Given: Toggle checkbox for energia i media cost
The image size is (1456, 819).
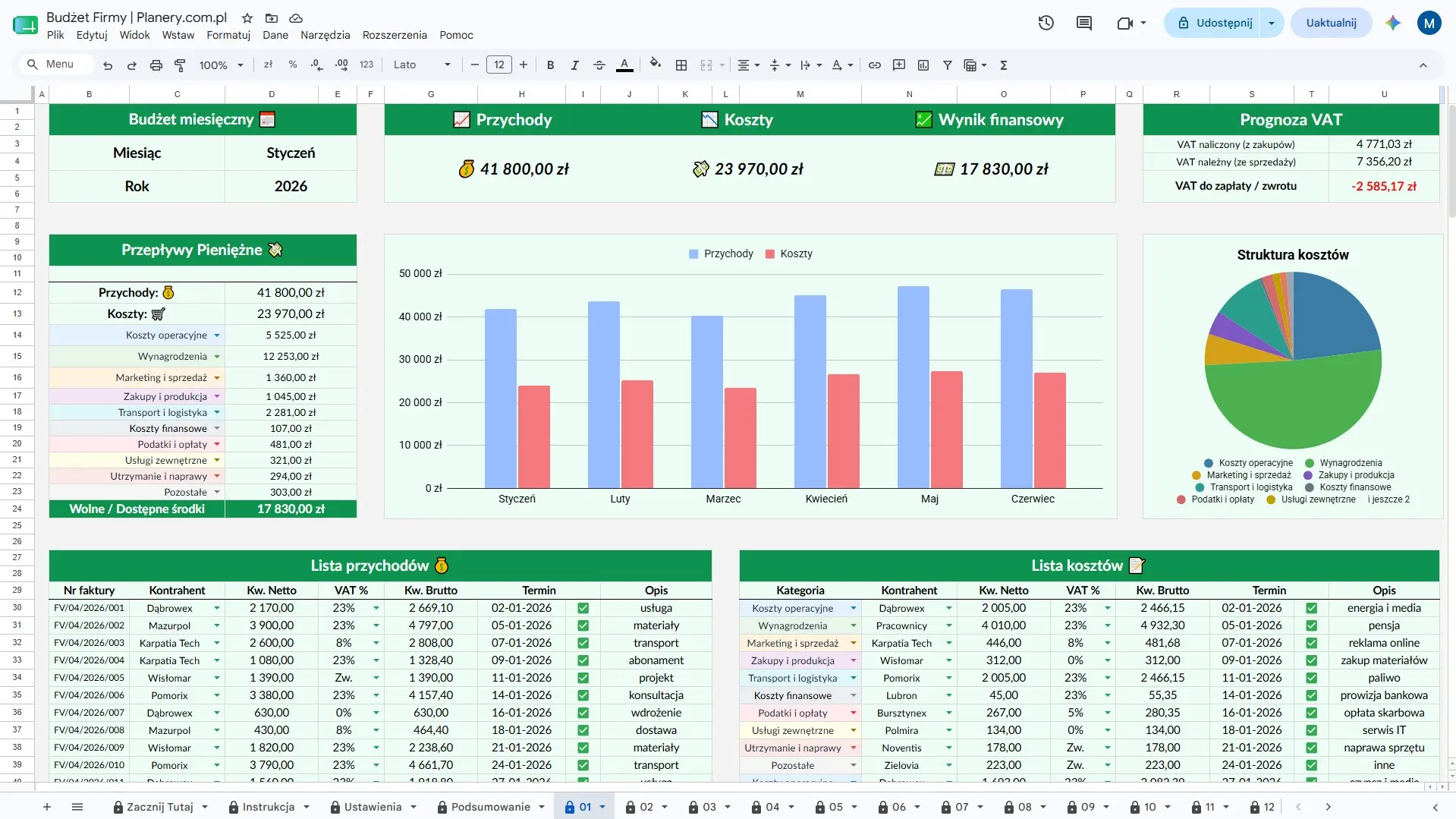Looking at the screenshot, I should [x=1312, y=608].
